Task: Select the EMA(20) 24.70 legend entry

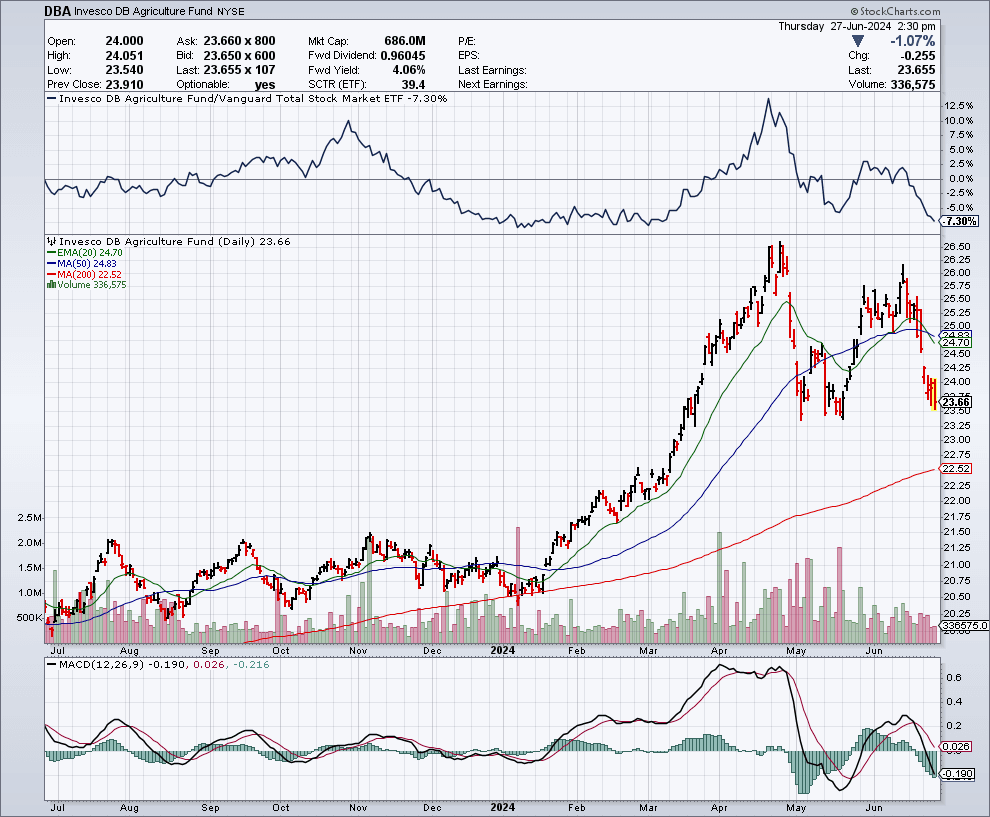Action: click(x=85, y=253)
